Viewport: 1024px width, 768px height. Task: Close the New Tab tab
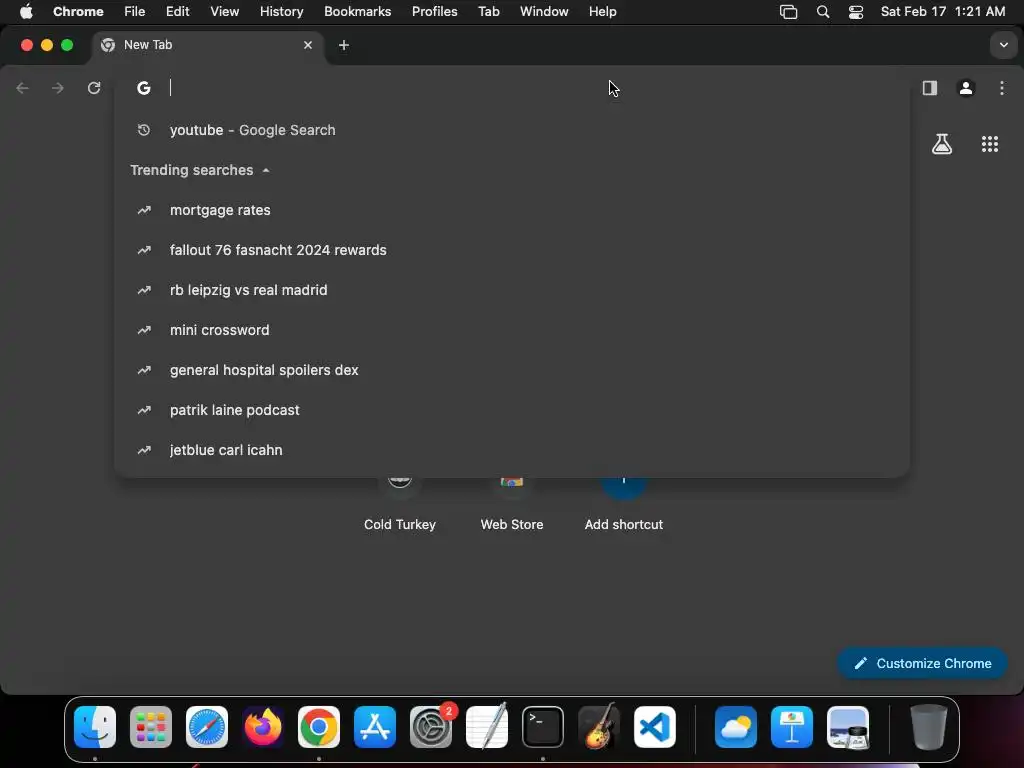click(x=308, y=45)
